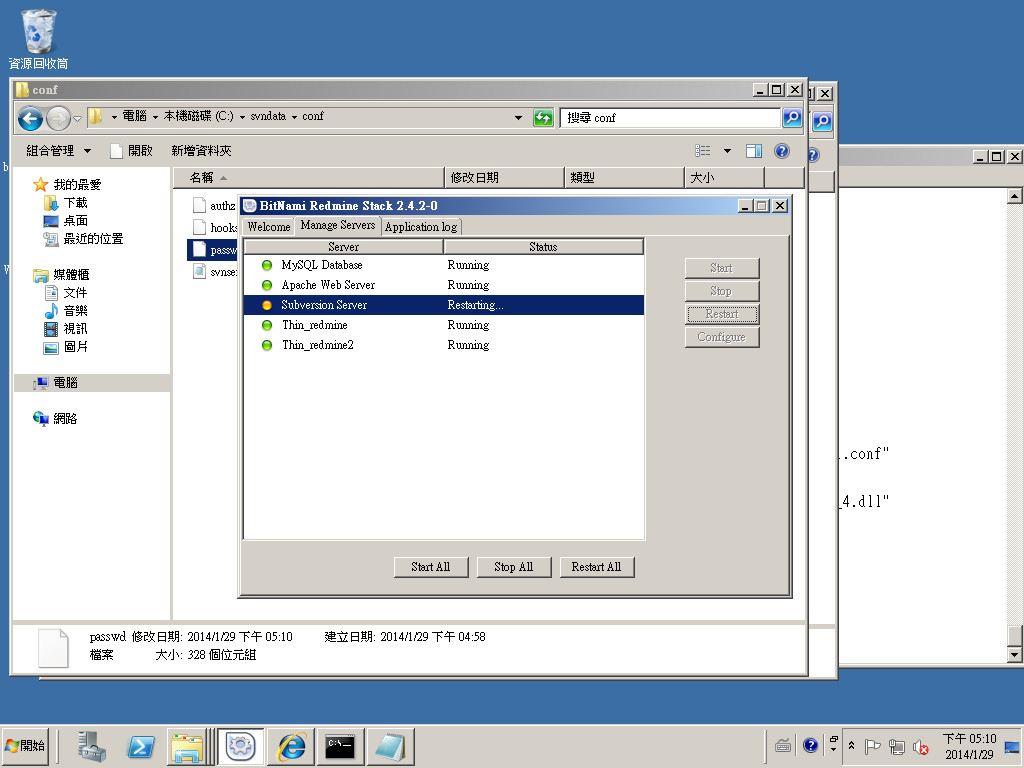Expand address bar history dropdown
This screenshot has width=1024, height=768.
[x=518, y=118]
